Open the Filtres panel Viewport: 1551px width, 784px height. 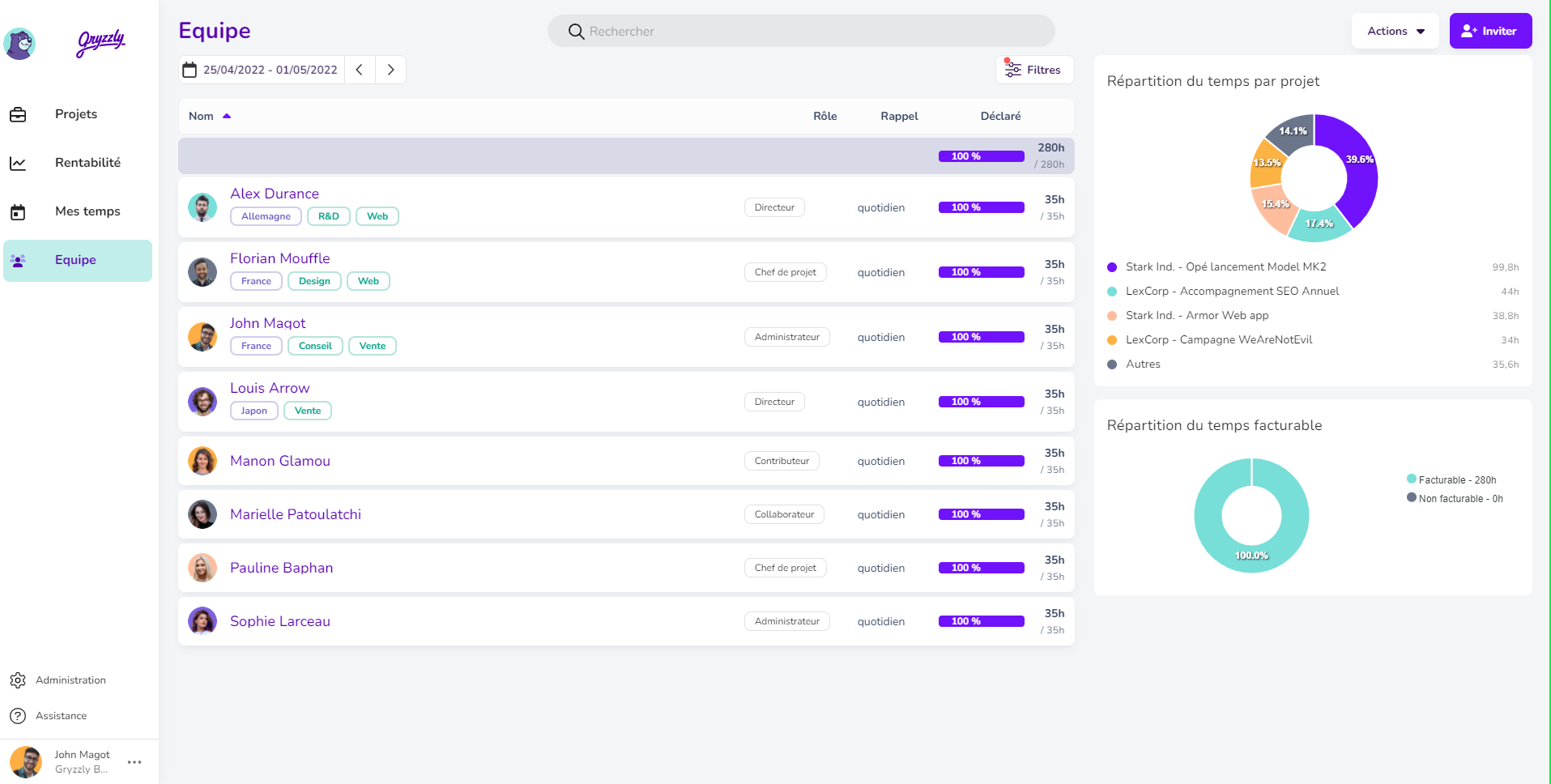(1034, 70)
